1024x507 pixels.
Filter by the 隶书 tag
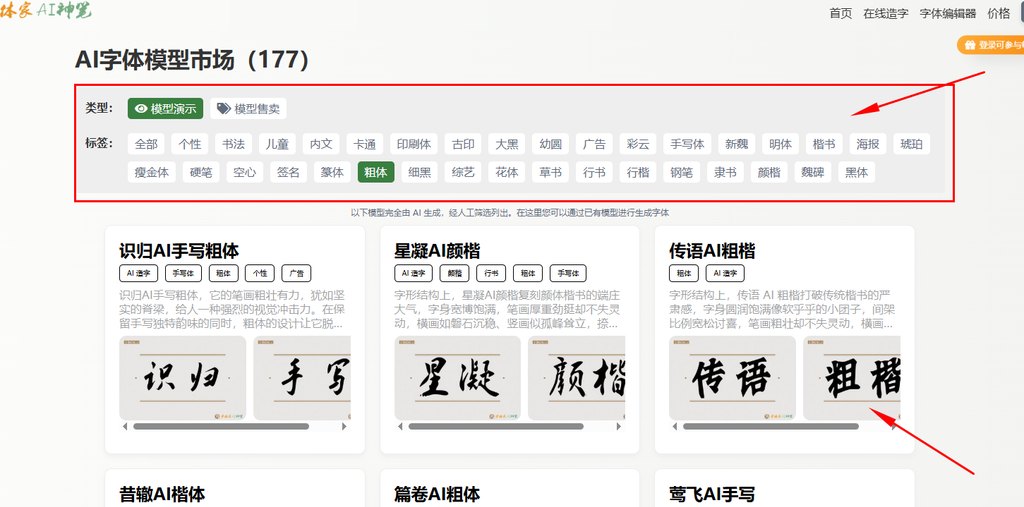[725, 172]
